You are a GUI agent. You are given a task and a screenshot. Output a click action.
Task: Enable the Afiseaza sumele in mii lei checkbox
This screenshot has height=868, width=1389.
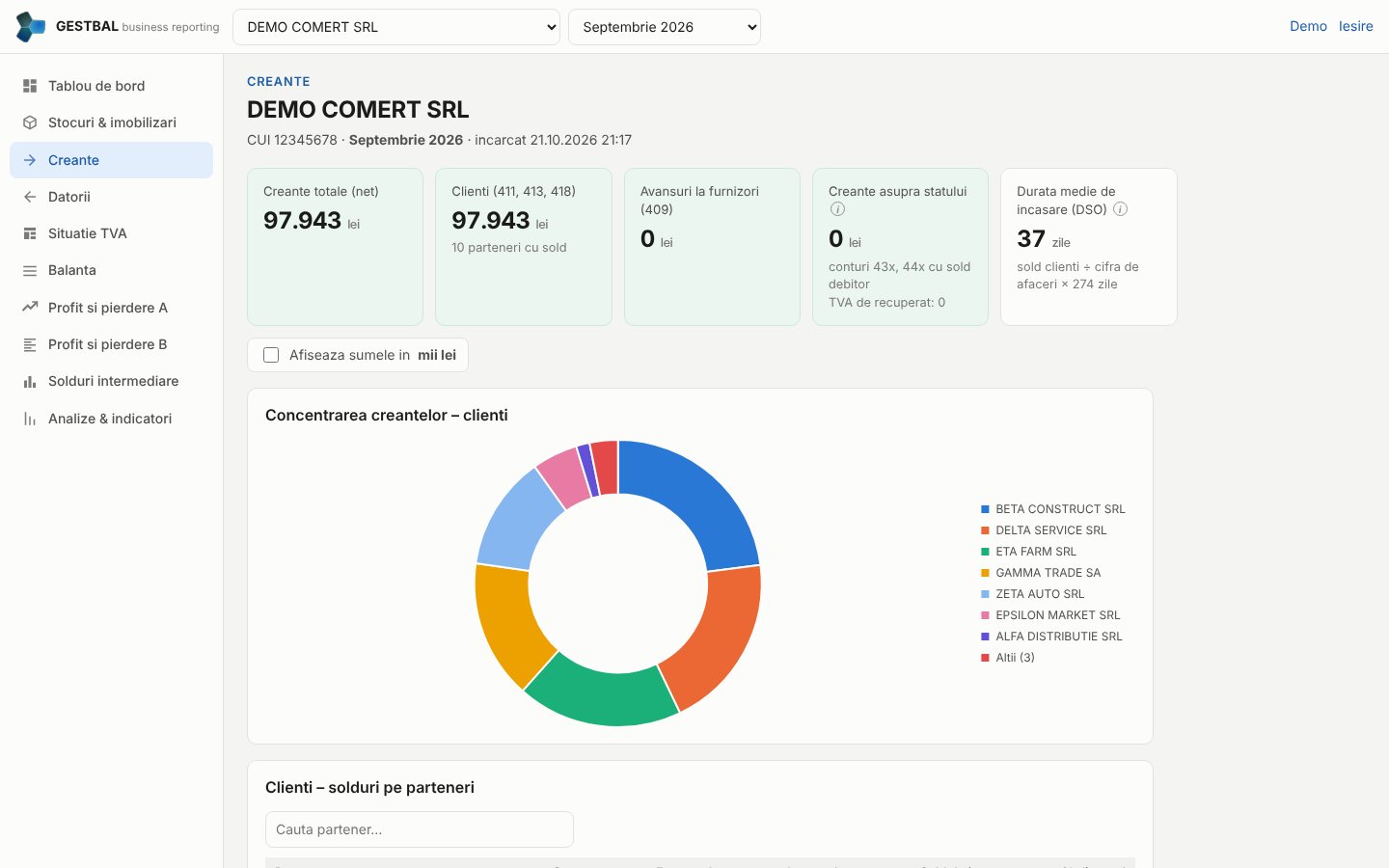pos(271,355)
